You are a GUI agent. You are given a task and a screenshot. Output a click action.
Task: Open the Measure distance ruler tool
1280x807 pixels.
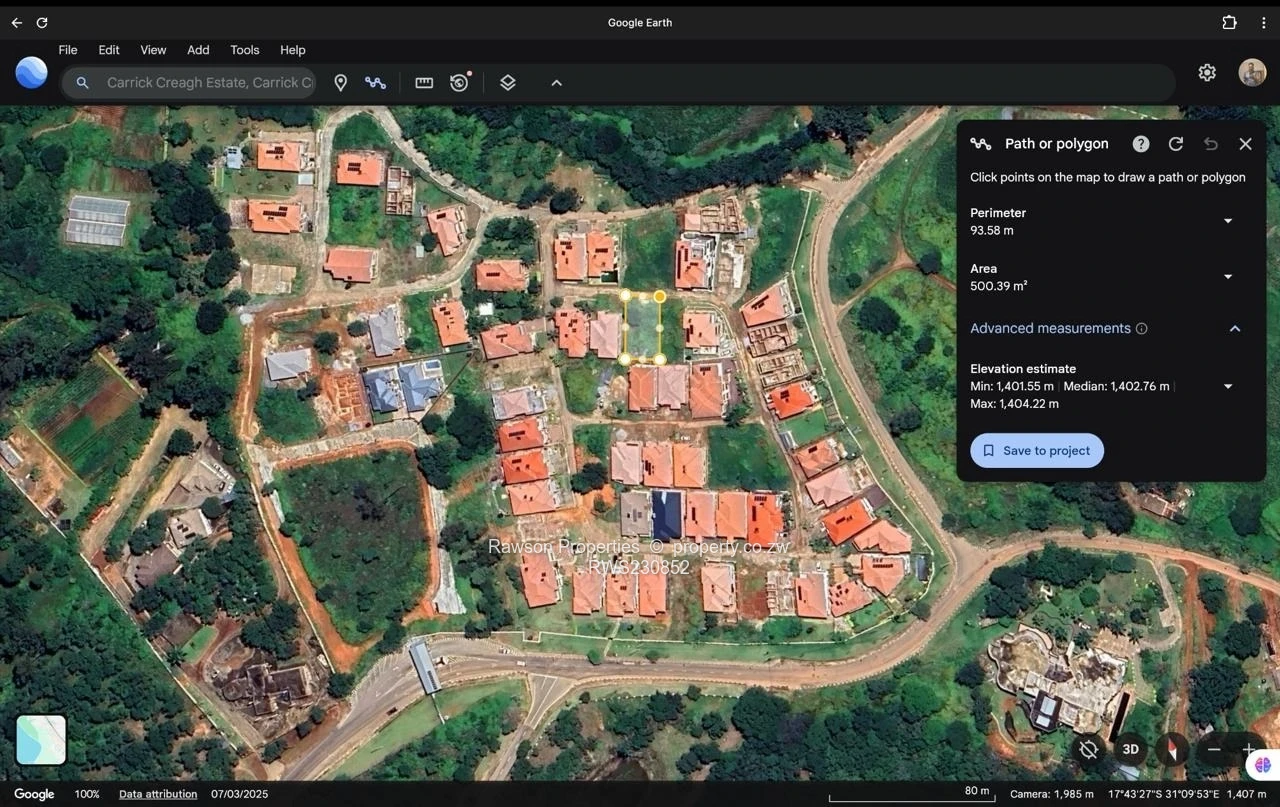424,83
